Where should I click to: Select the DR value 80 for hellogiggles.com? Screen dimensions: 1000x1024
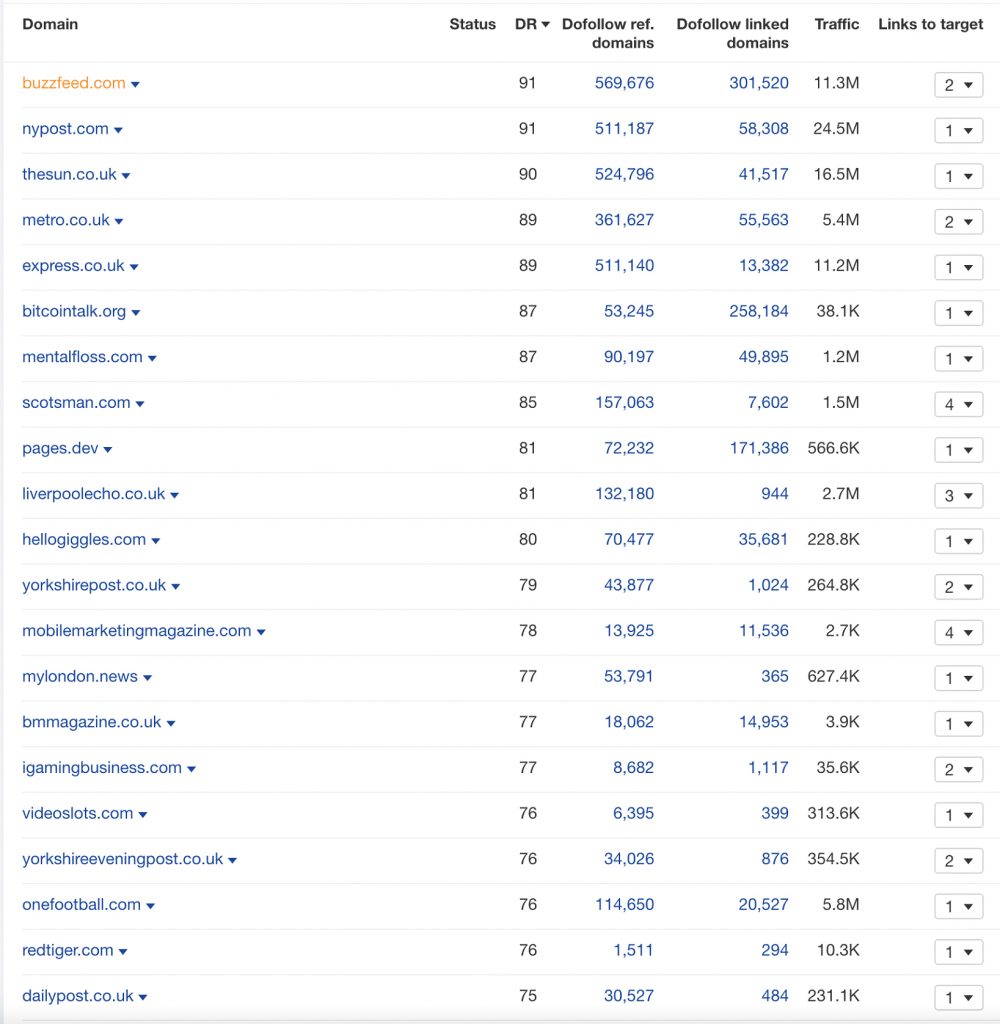point(528,539)
